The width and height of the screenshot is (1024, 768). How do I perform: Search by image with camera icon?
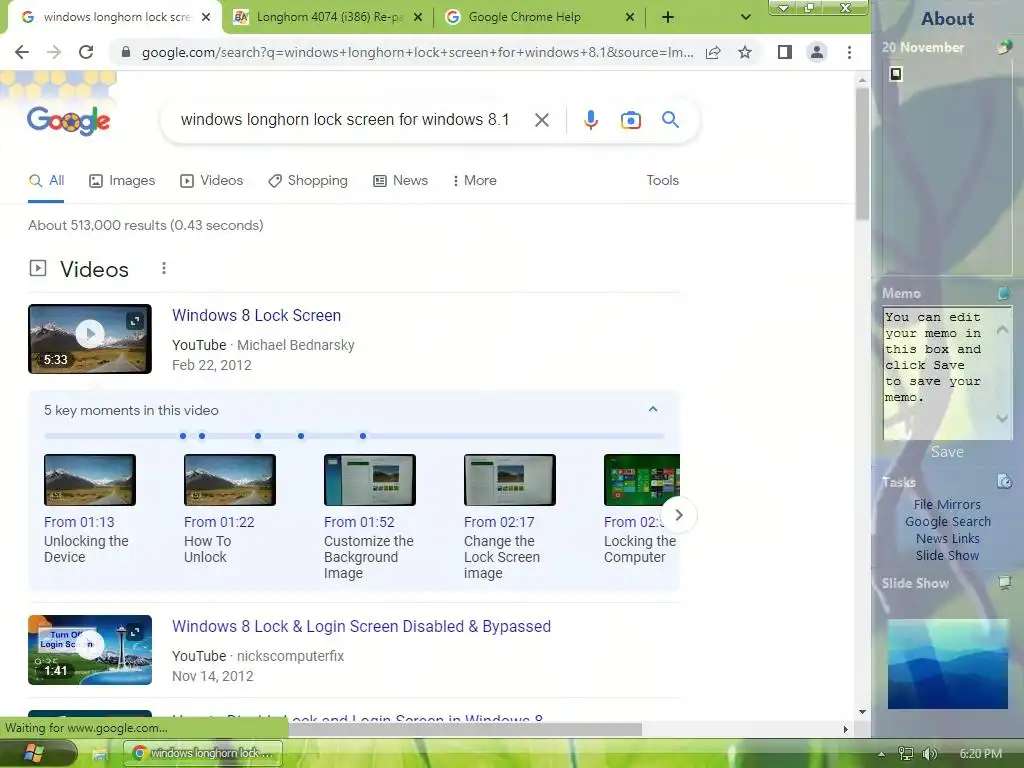[x=630, y=120]
